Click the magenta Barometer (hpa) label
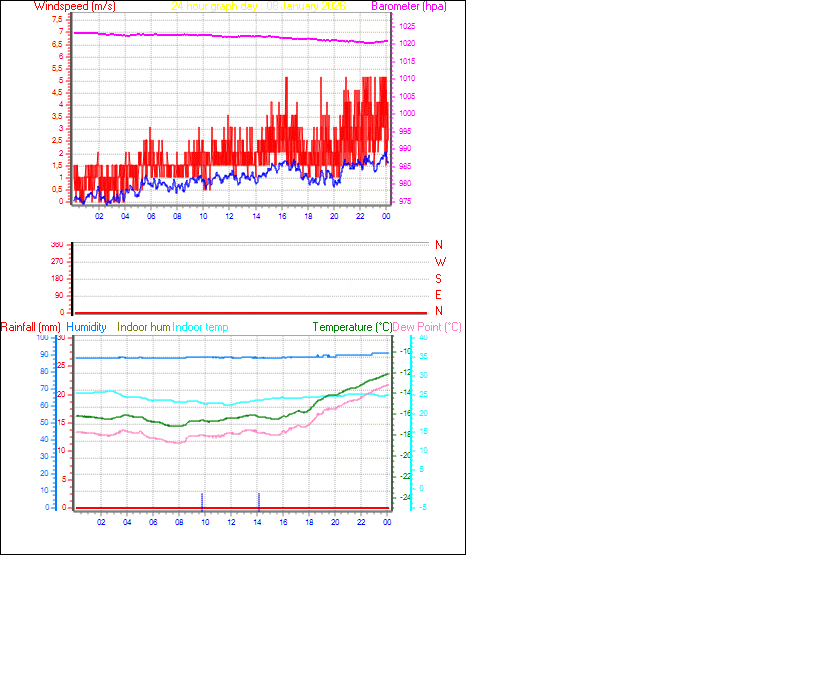 [408, 6]
